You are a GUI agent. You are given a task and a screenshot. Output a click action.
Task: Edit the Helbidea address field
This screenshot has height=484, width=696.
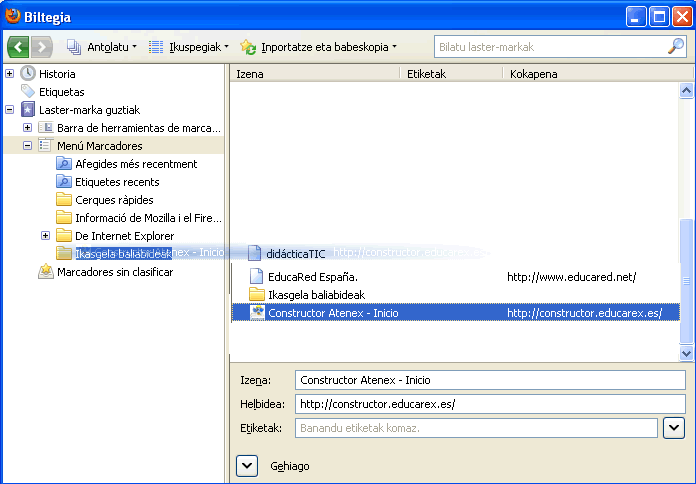click(x=490, y=404)
